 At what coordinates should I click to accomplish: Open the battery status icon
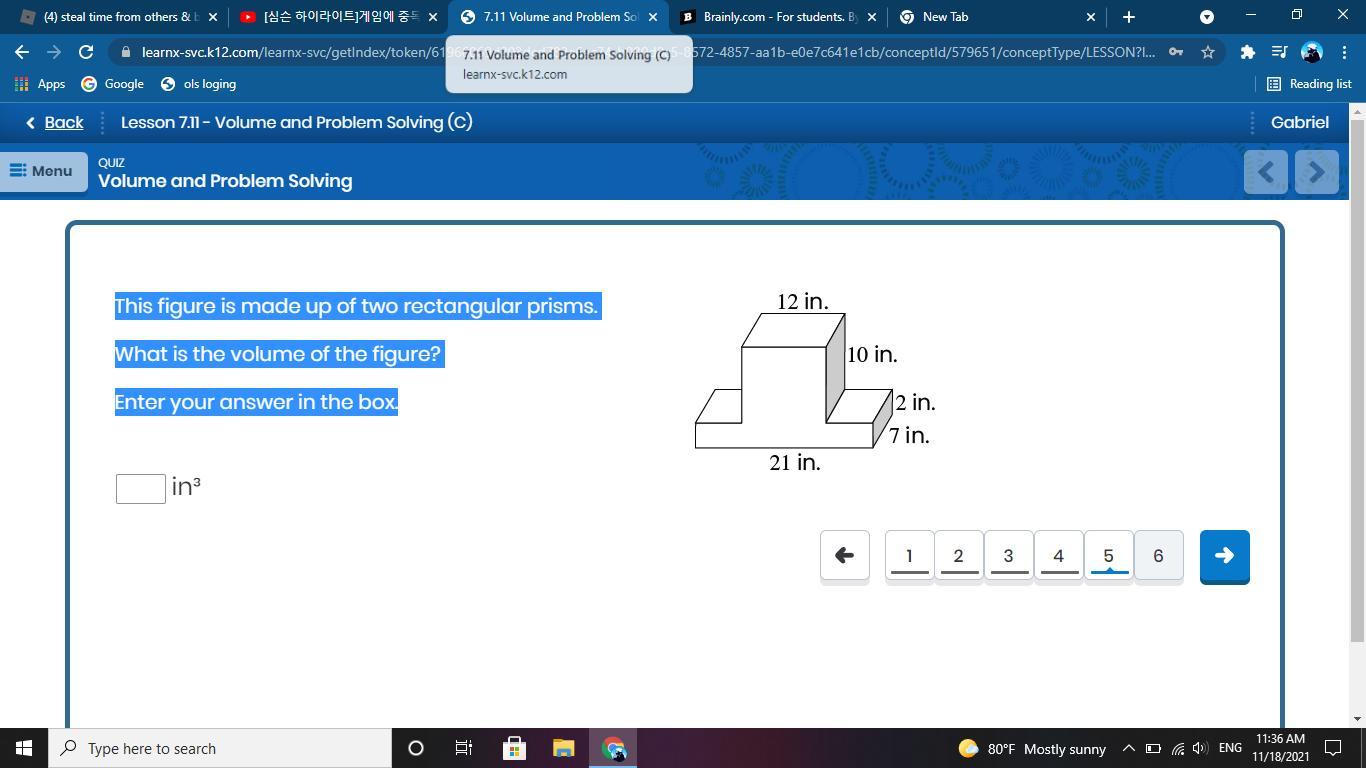pos(1153,748)
